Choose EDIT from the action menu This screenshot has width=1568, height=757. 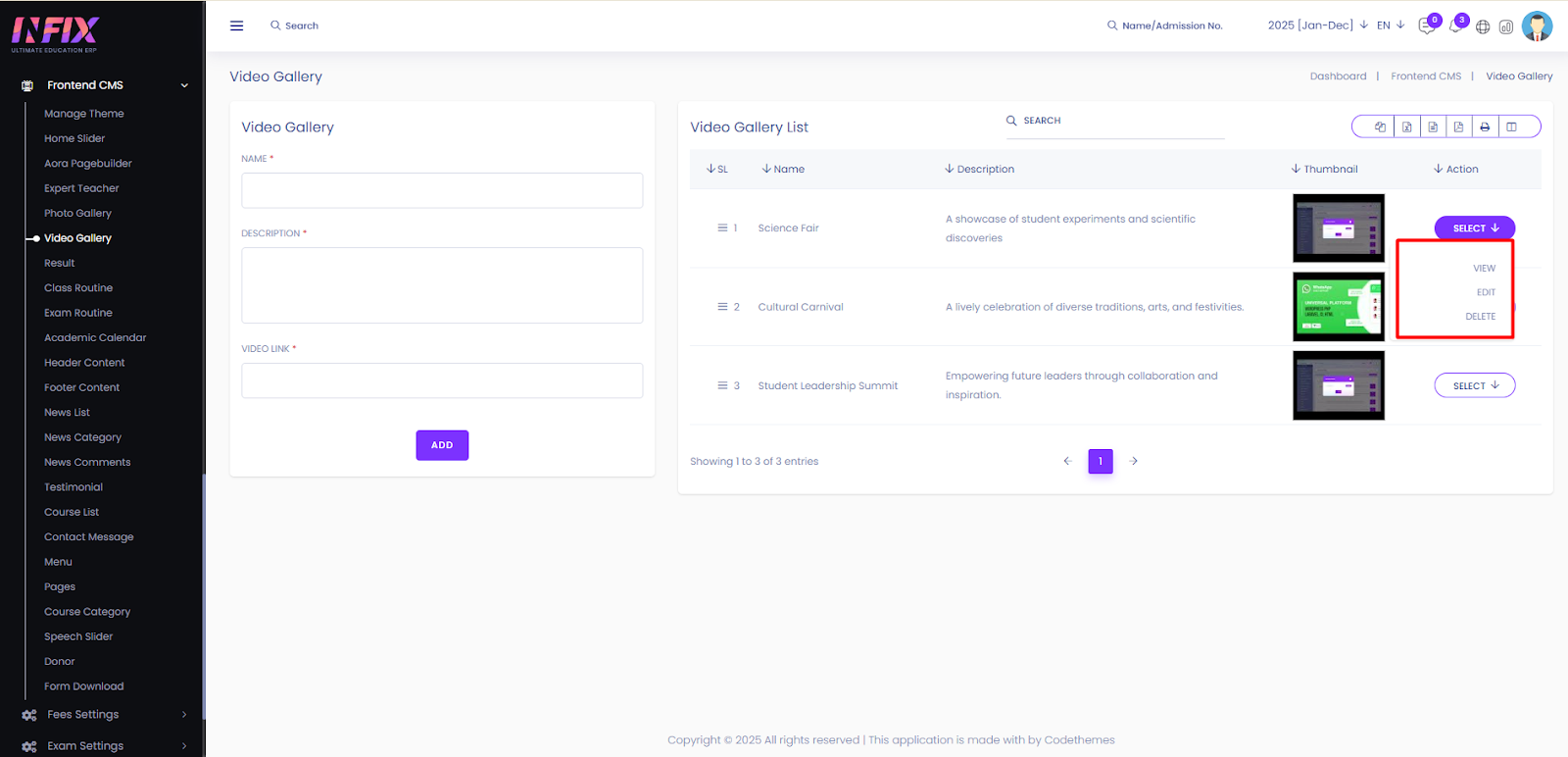click(1486, 292)
